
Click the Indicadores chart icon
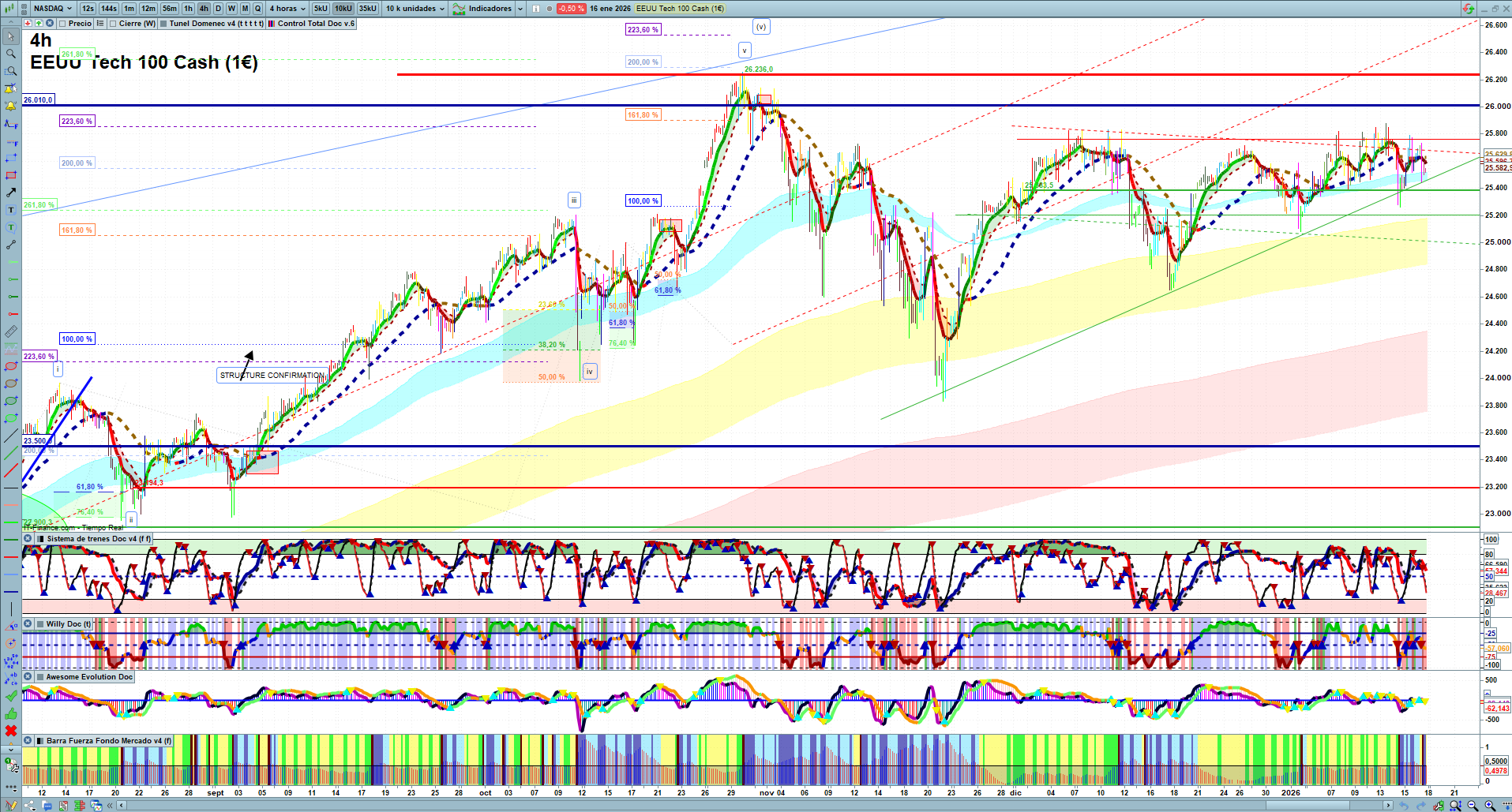click(x=459, y=9)
